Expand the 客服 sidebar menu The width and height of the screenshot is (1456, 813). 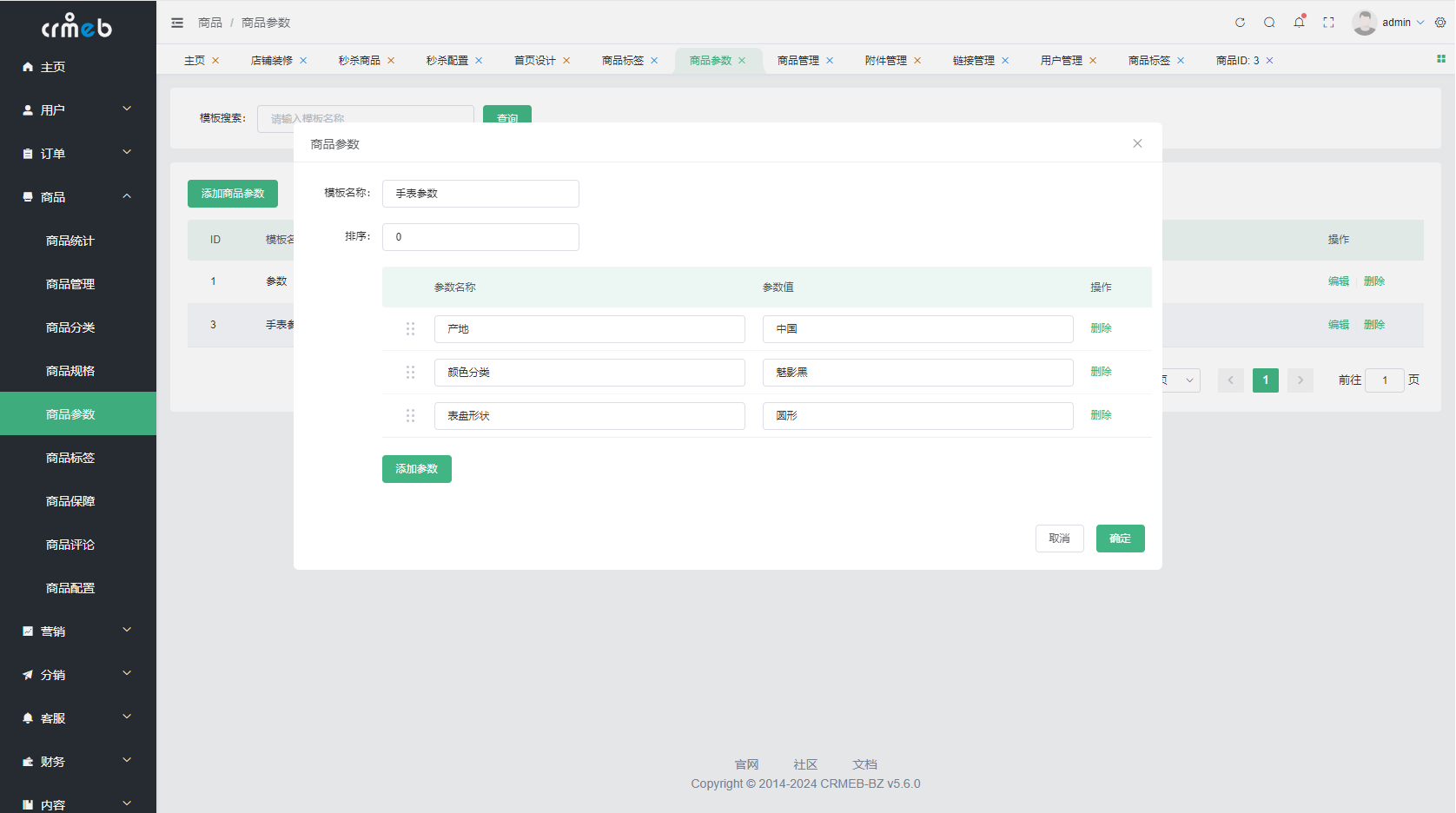click(78, 718)
